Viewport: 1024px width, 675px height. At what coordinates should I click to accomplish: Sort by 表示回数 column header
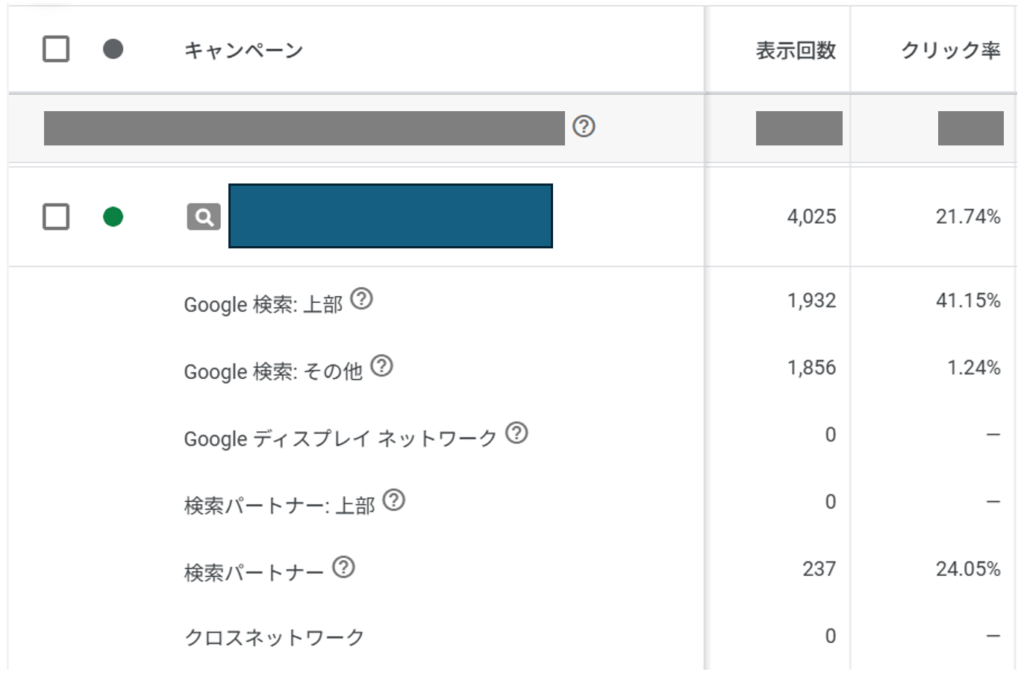tap(795, 50)
